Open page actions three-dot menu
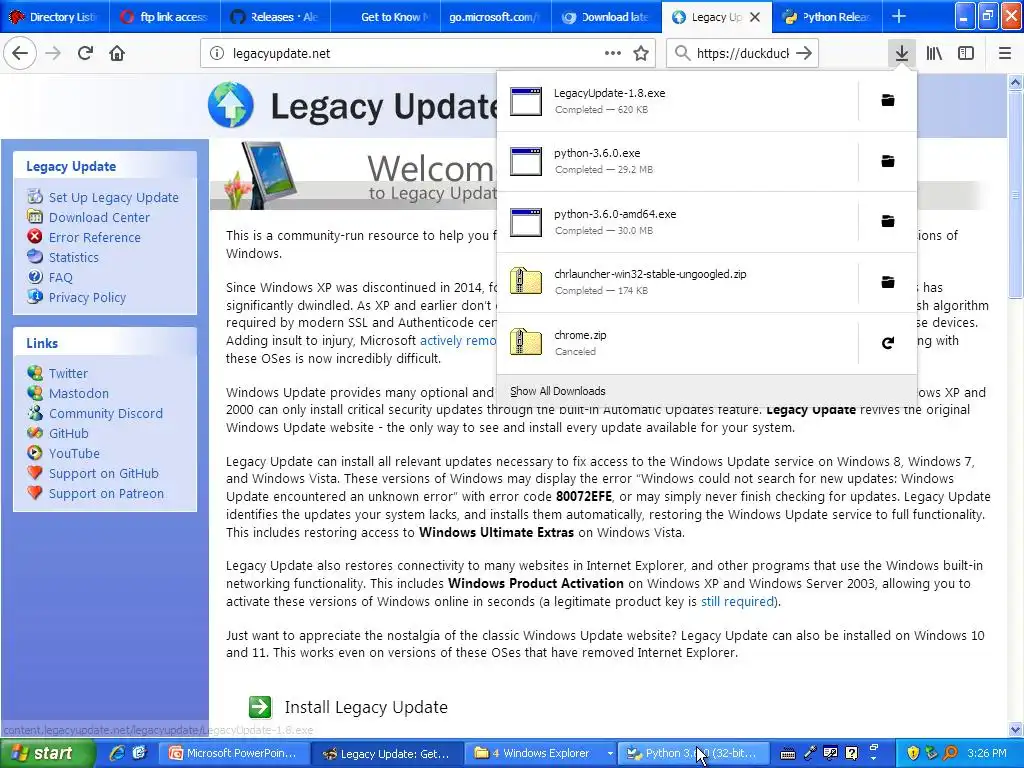Screen dimensions: 1024x768 (x=613, y=54)
